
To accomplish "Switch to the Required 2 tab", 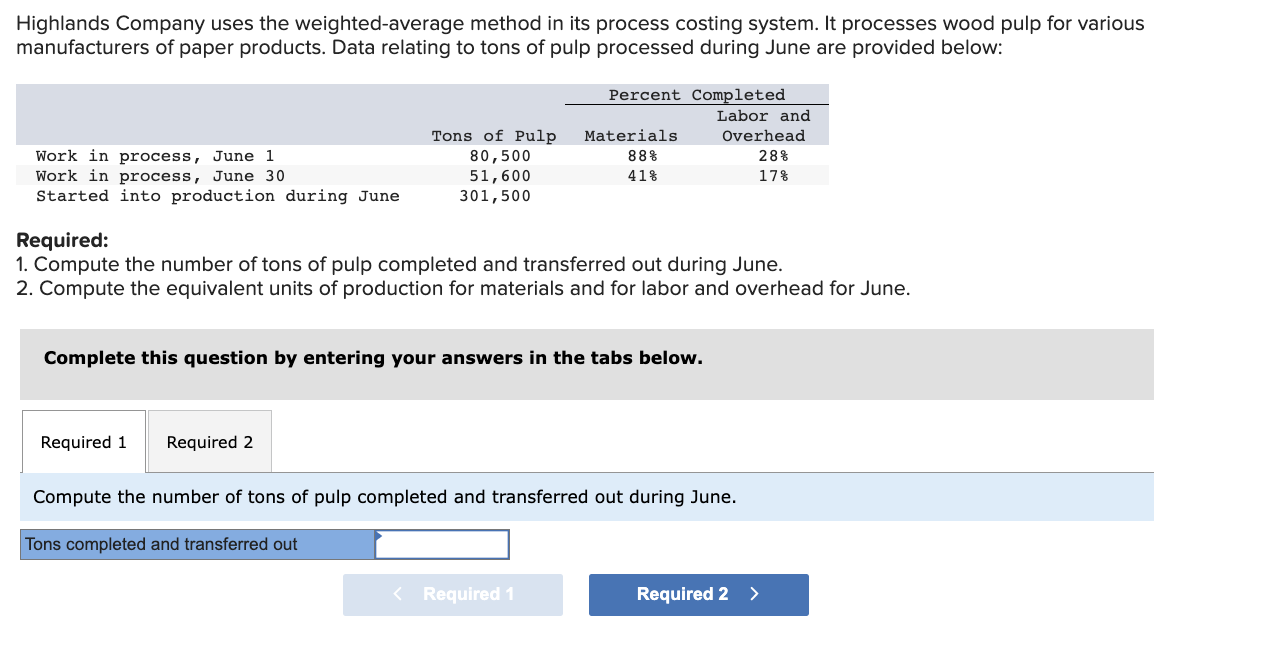I will click(x=209, y=441).
